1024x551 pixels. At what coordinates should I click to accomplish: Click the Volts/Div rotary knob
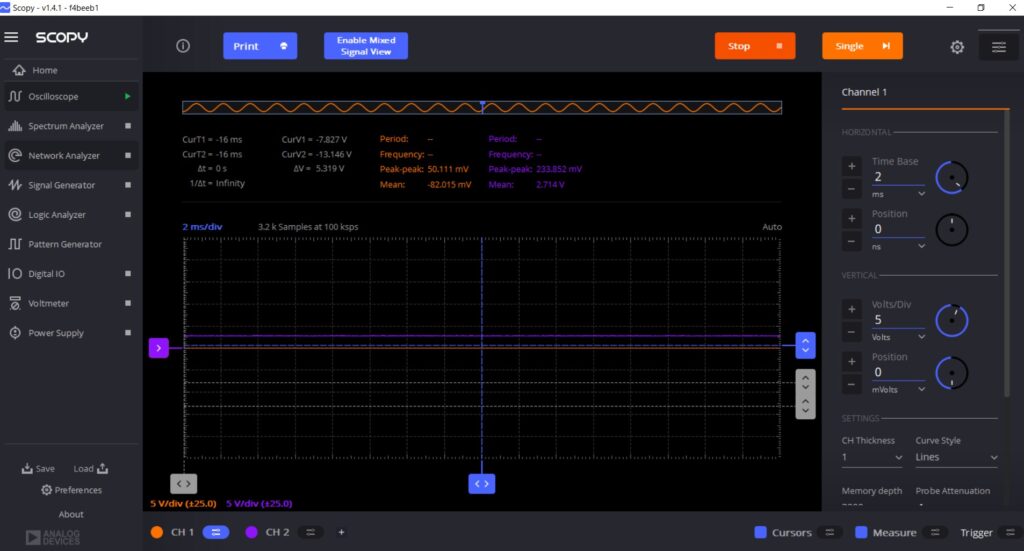951,320
